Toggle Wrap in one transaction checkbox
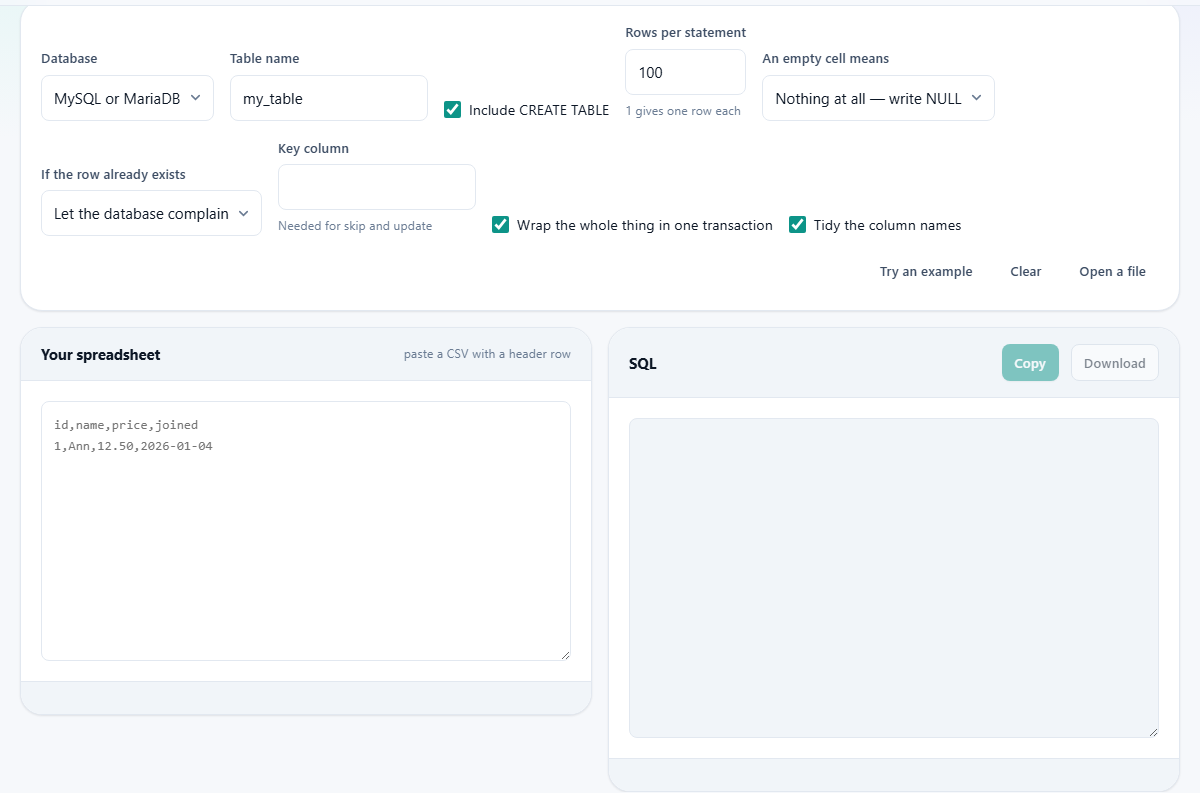The width and height of the screenshot is (1200, 793). (500, 225)
